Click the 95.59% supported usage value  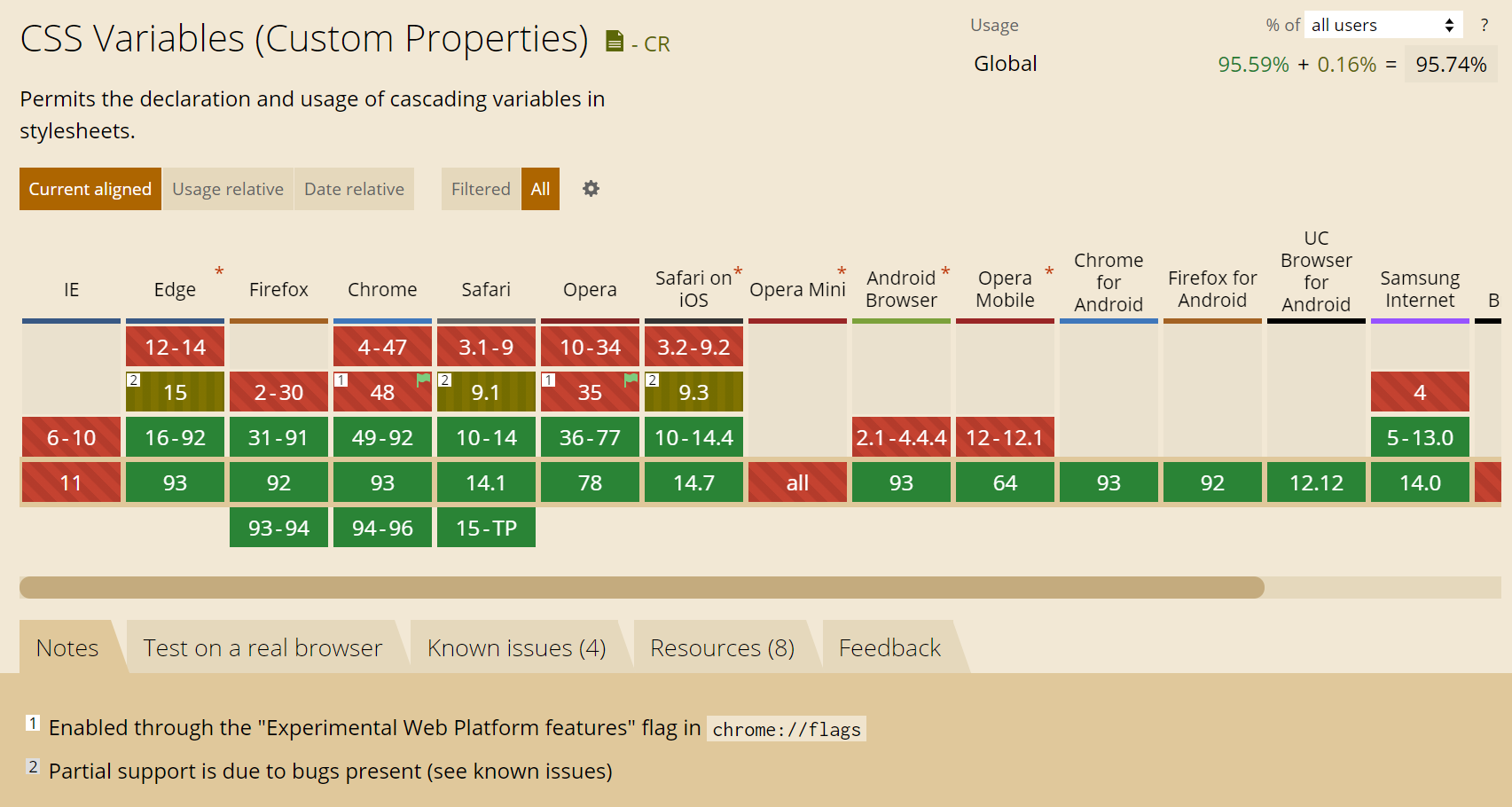(1253, 65)
